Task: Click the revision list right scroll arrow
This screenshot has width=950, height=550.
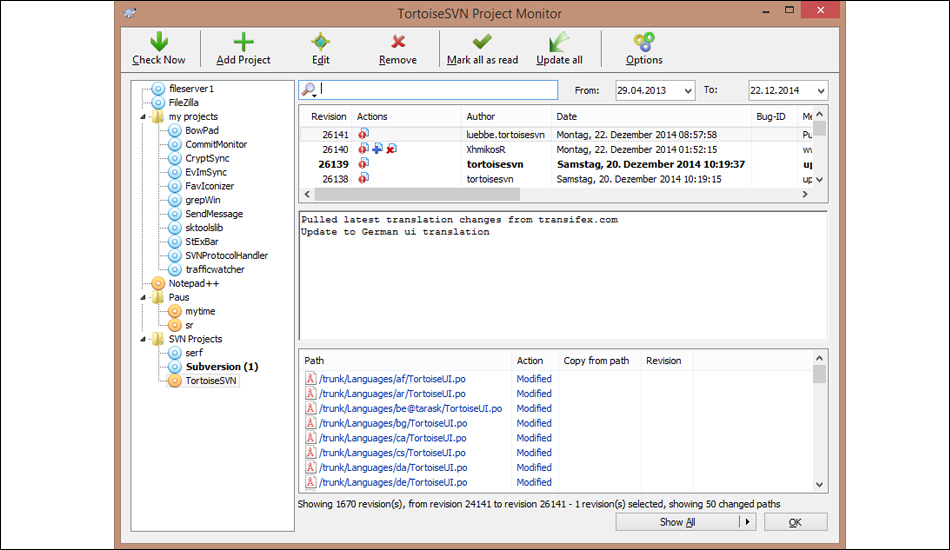Action: click(x=805, y=194)
